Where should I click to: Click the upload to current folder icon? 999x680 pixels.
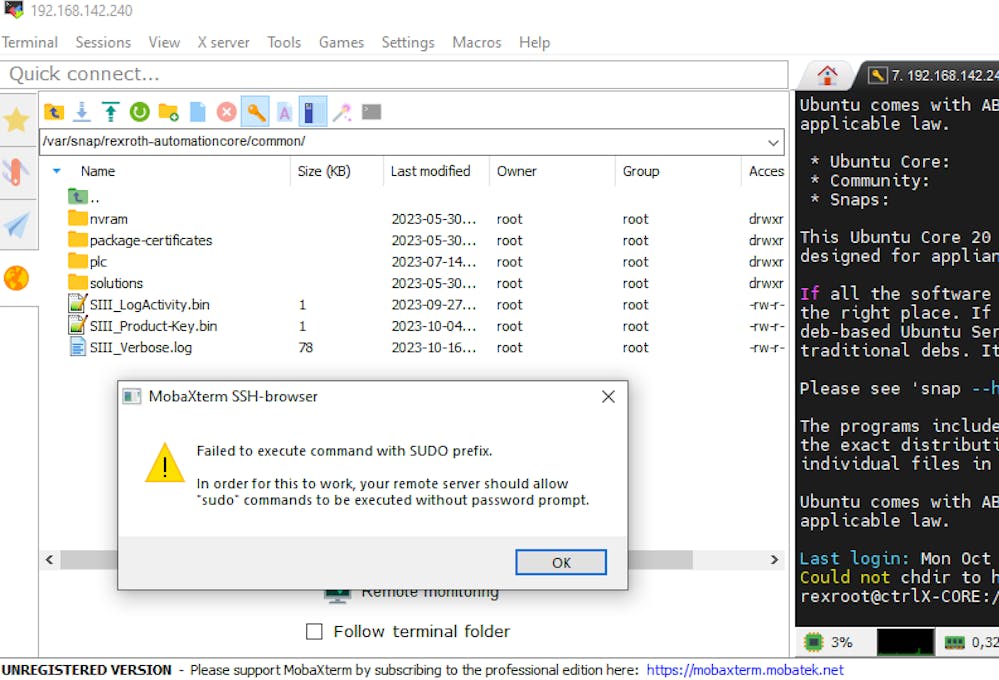point(111,112)
